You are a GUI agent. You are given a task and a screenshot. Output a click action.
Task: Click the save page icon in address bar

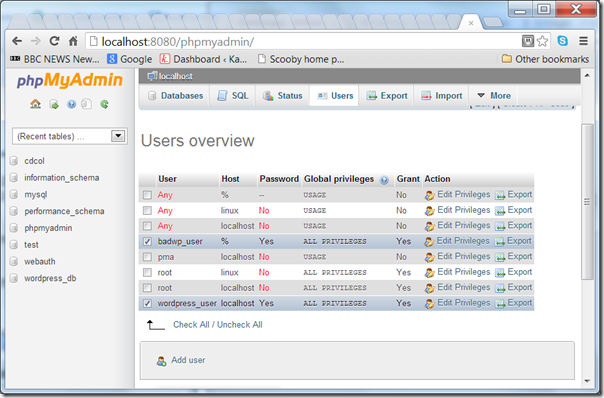(x=528, y=41)
